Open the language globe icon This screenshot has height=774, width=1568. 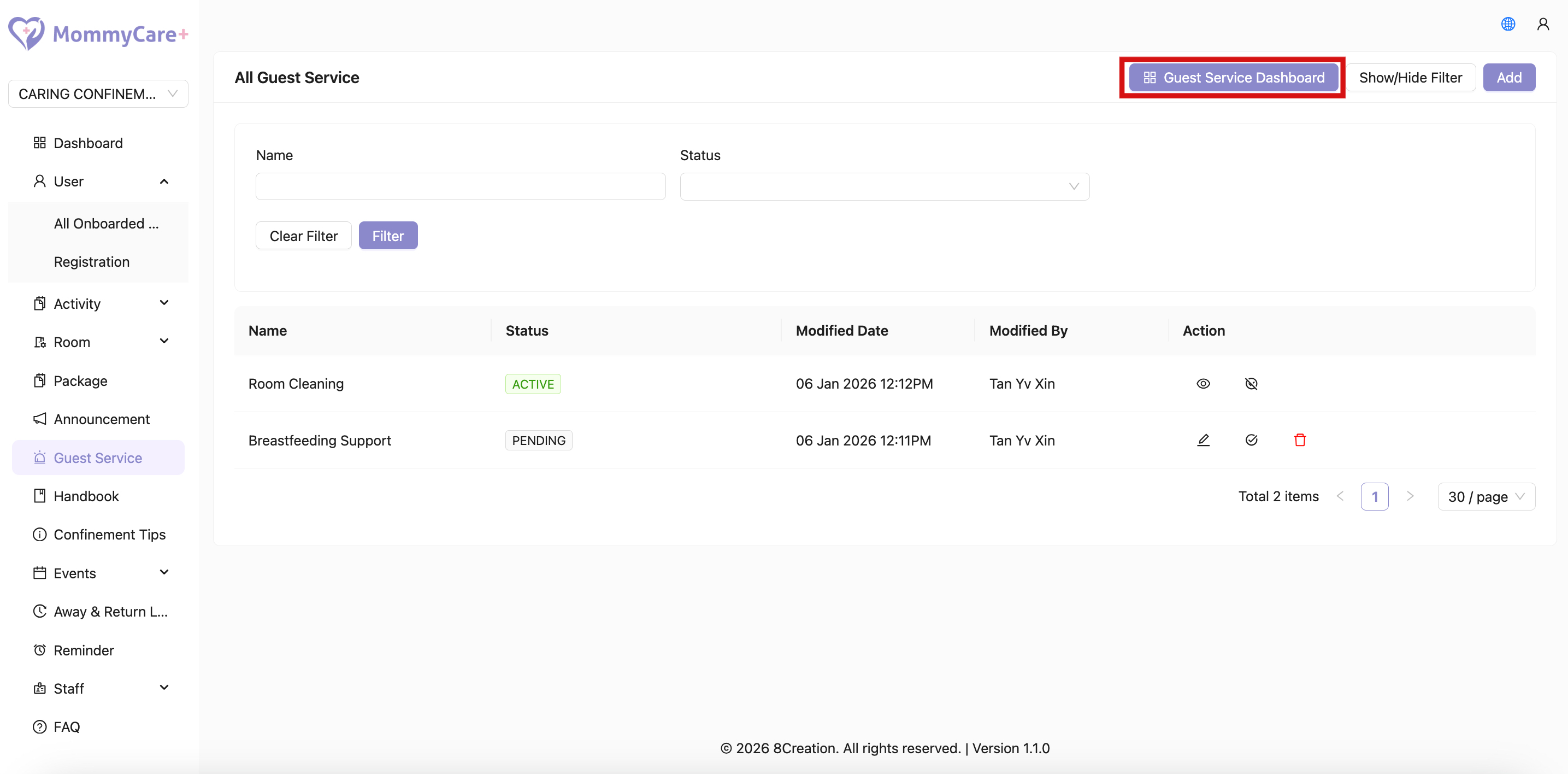[1508, 24]
